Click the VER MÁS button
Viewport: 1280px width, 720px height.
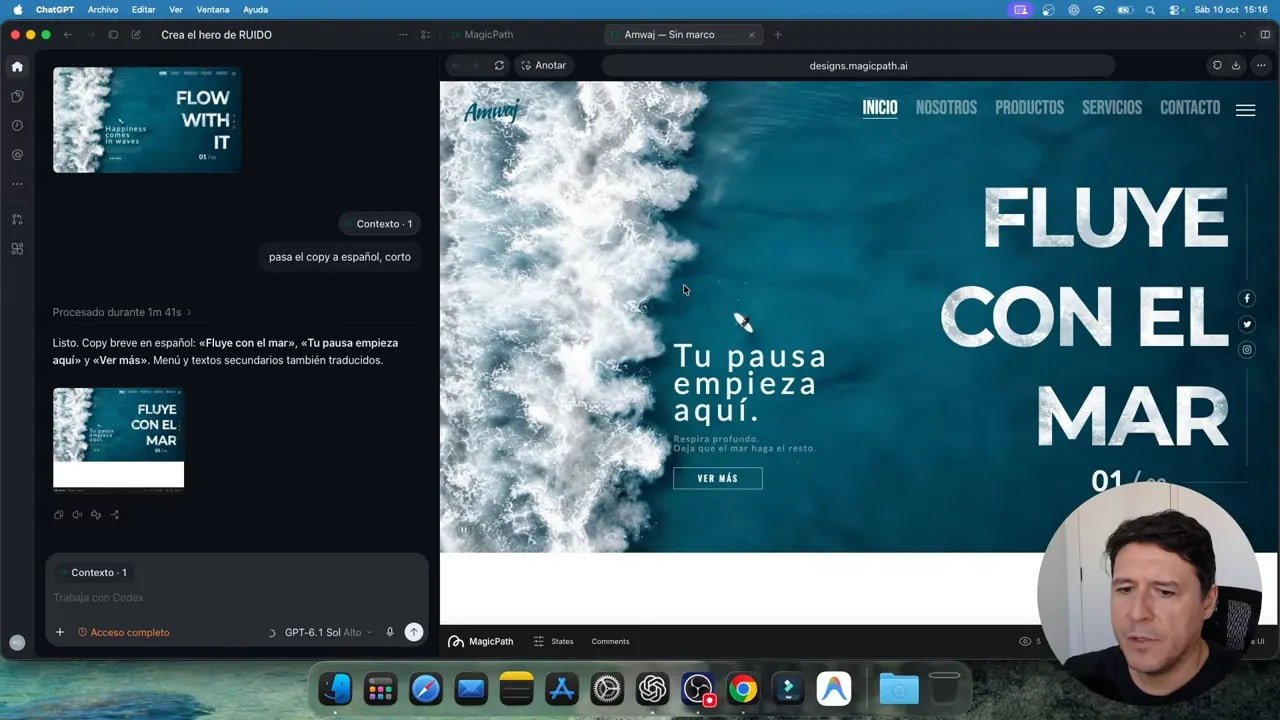[x=718, y=478]
